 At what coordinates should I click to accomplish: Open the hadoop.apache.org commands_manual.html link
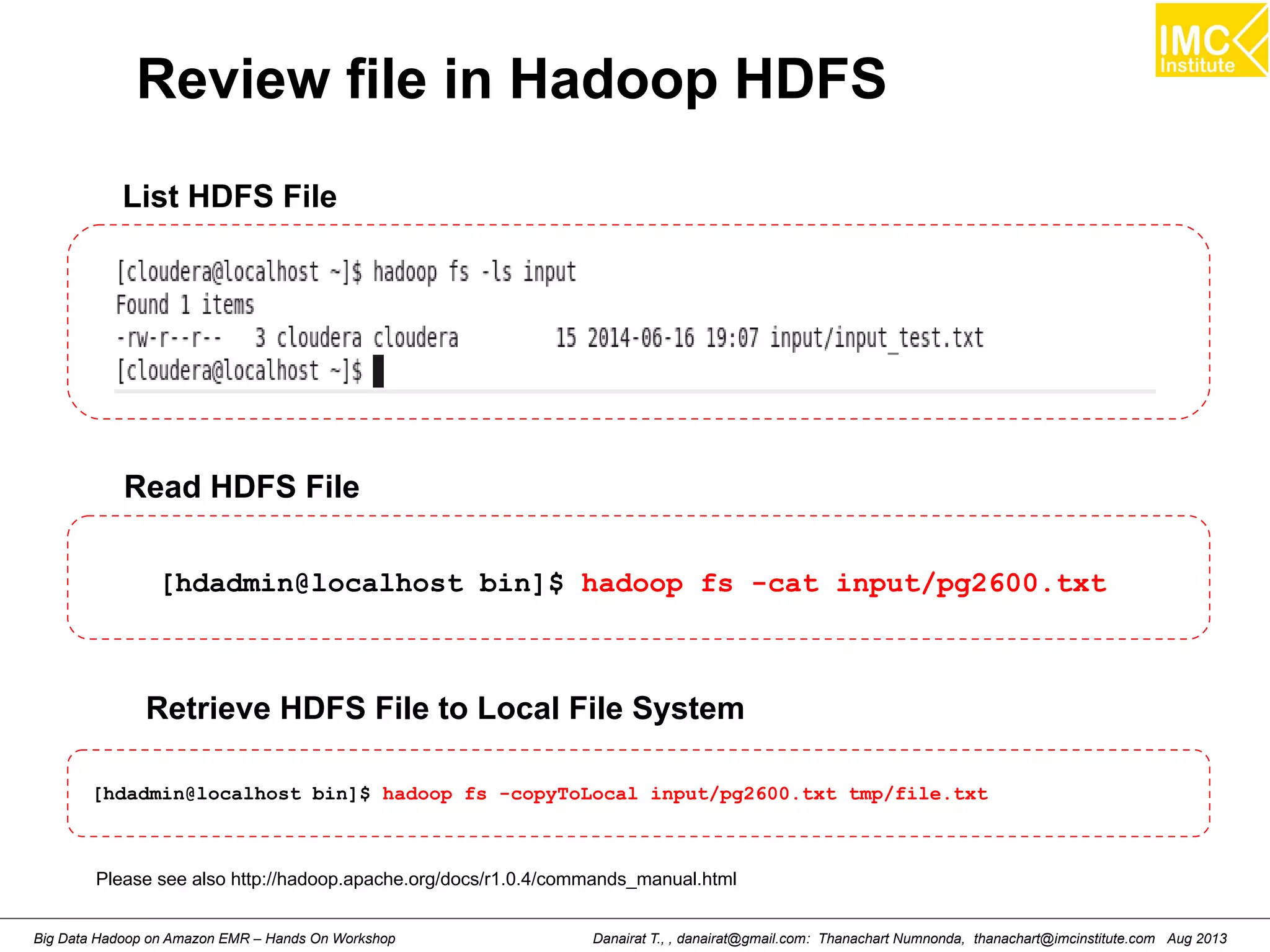484,879
